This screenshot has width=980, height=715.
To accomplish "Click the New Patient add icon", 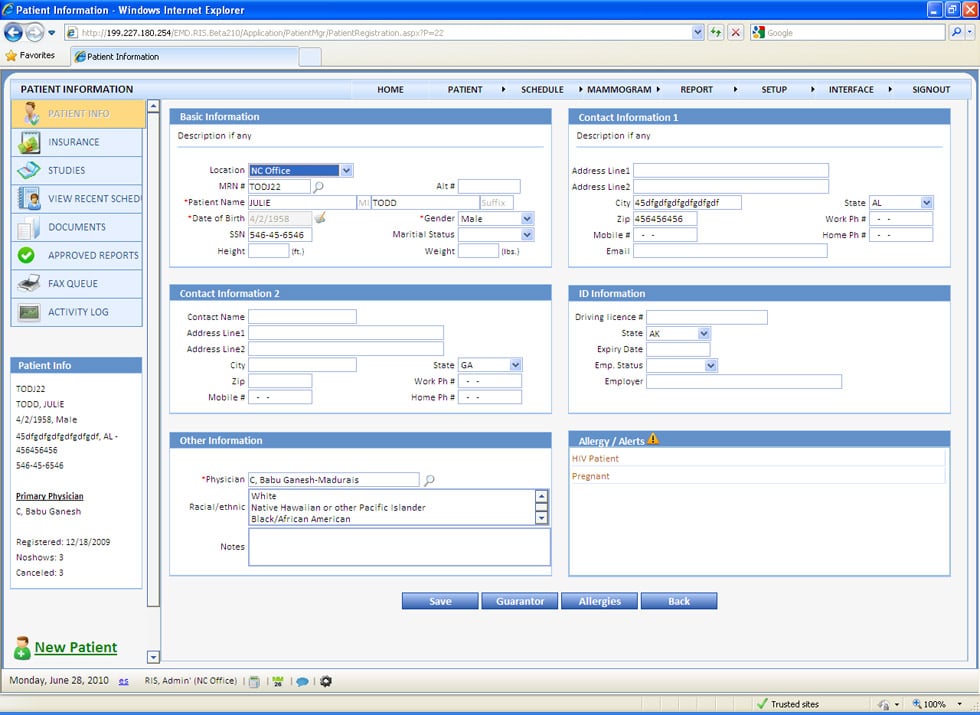I will (x=22, y=649).
